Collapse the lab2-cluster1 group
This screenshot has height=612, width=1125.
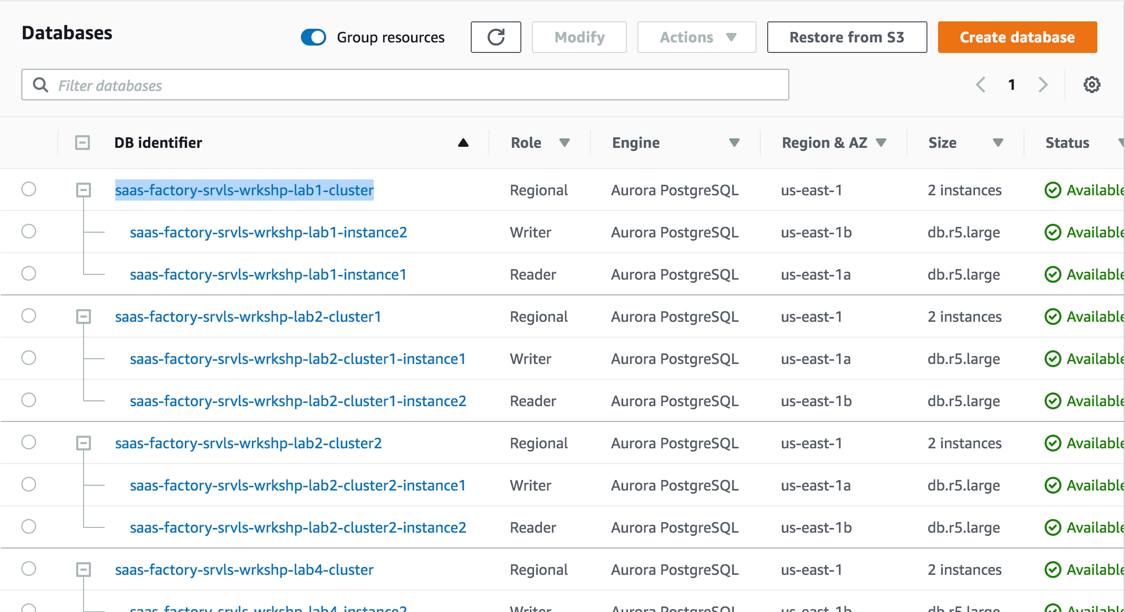click(x=84, y=316)
